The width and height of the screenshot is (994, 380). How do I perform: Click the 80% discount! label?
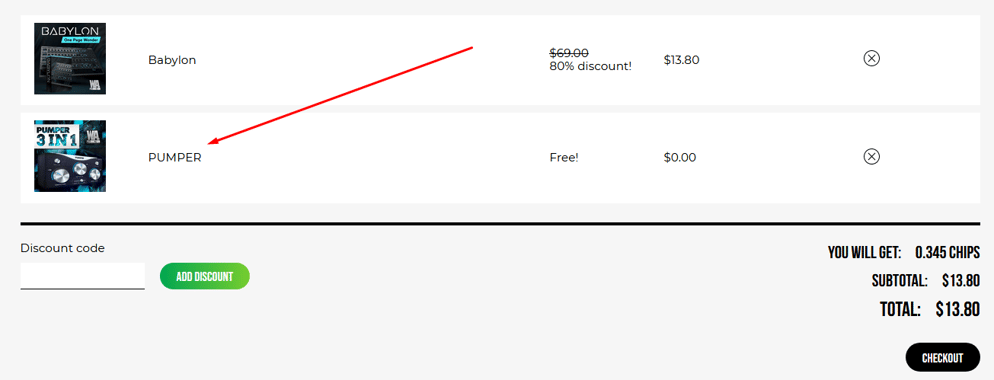[x=590, y=66]
